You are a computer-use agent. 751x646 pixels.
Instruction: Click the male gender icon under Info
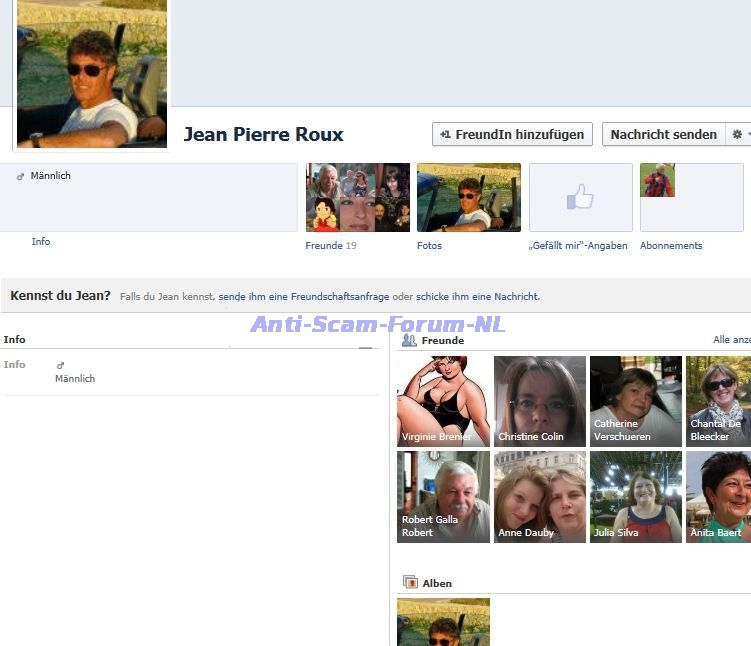(60, 365)
